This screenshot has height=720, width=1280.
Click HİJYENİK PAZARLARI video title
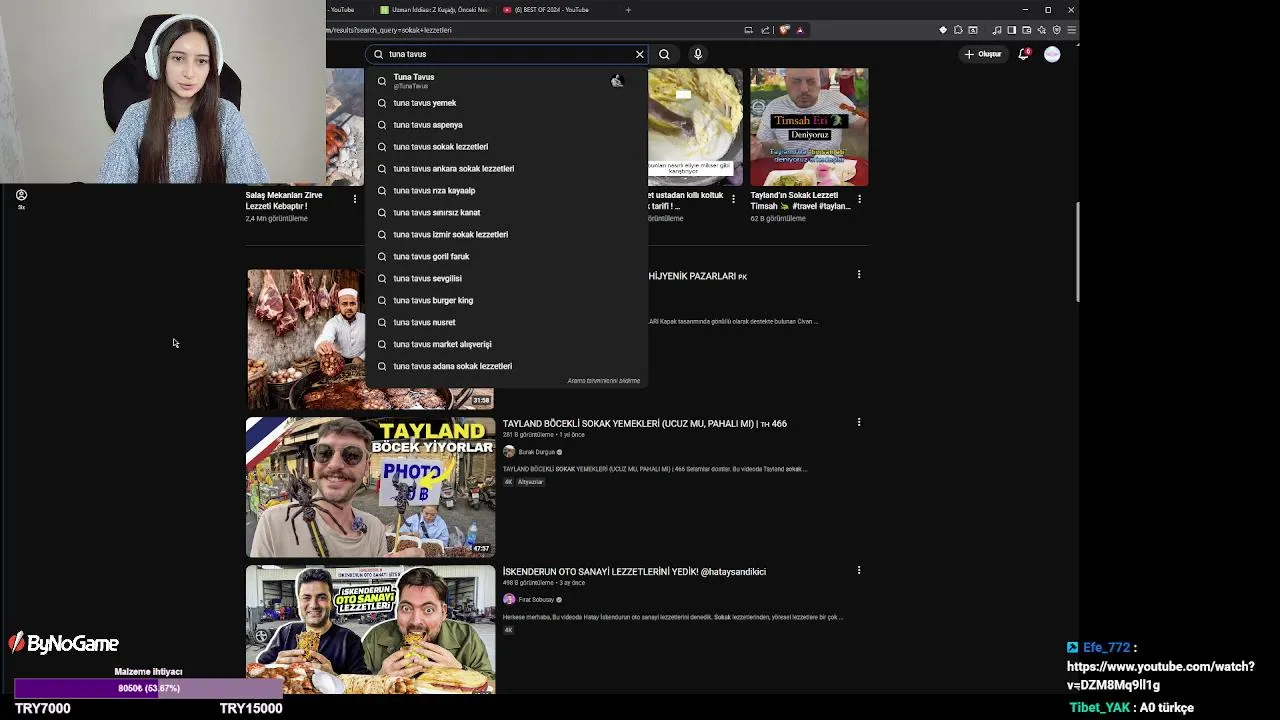point(697,276)
